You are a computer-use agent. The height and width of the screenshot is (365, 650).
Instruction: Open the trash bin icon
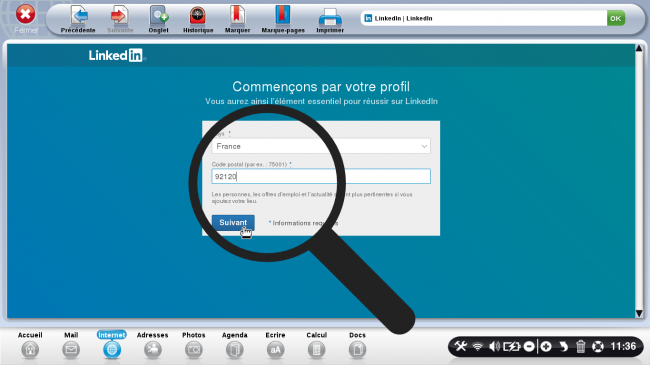tap(581, 346)
